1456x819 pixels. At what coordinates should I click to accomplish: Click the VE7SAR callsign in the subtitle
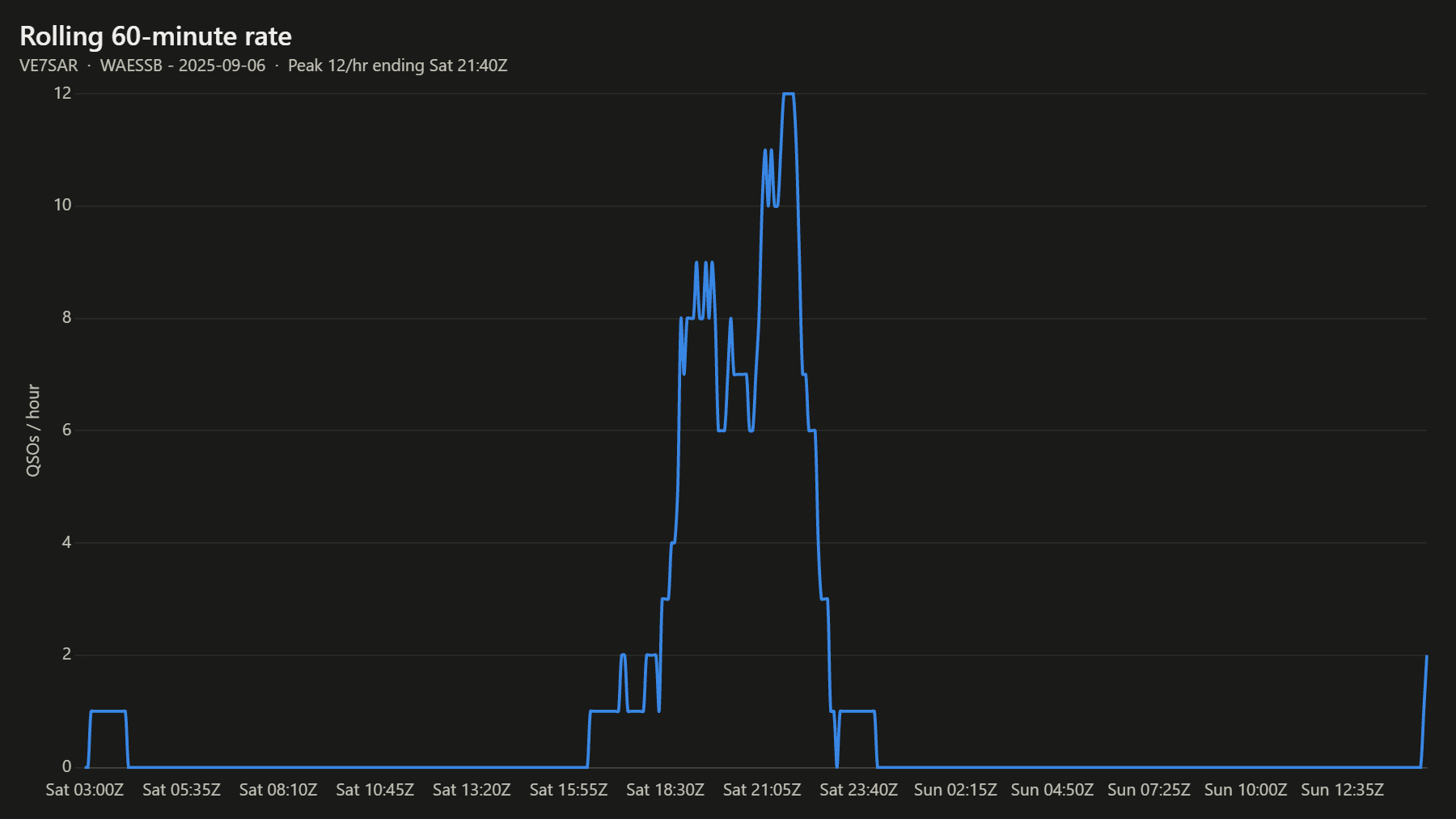click(x=49, y=66)
